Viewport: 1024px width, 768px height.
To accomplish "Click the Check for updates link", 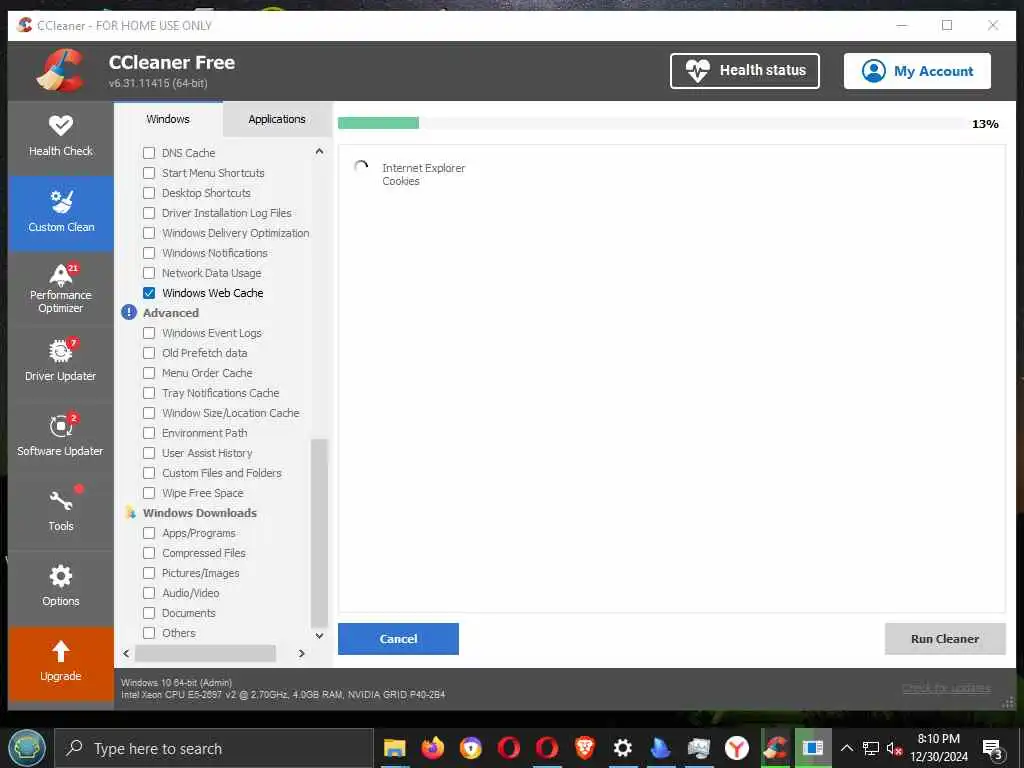I will pyautogui.click(x=946, y=688).
